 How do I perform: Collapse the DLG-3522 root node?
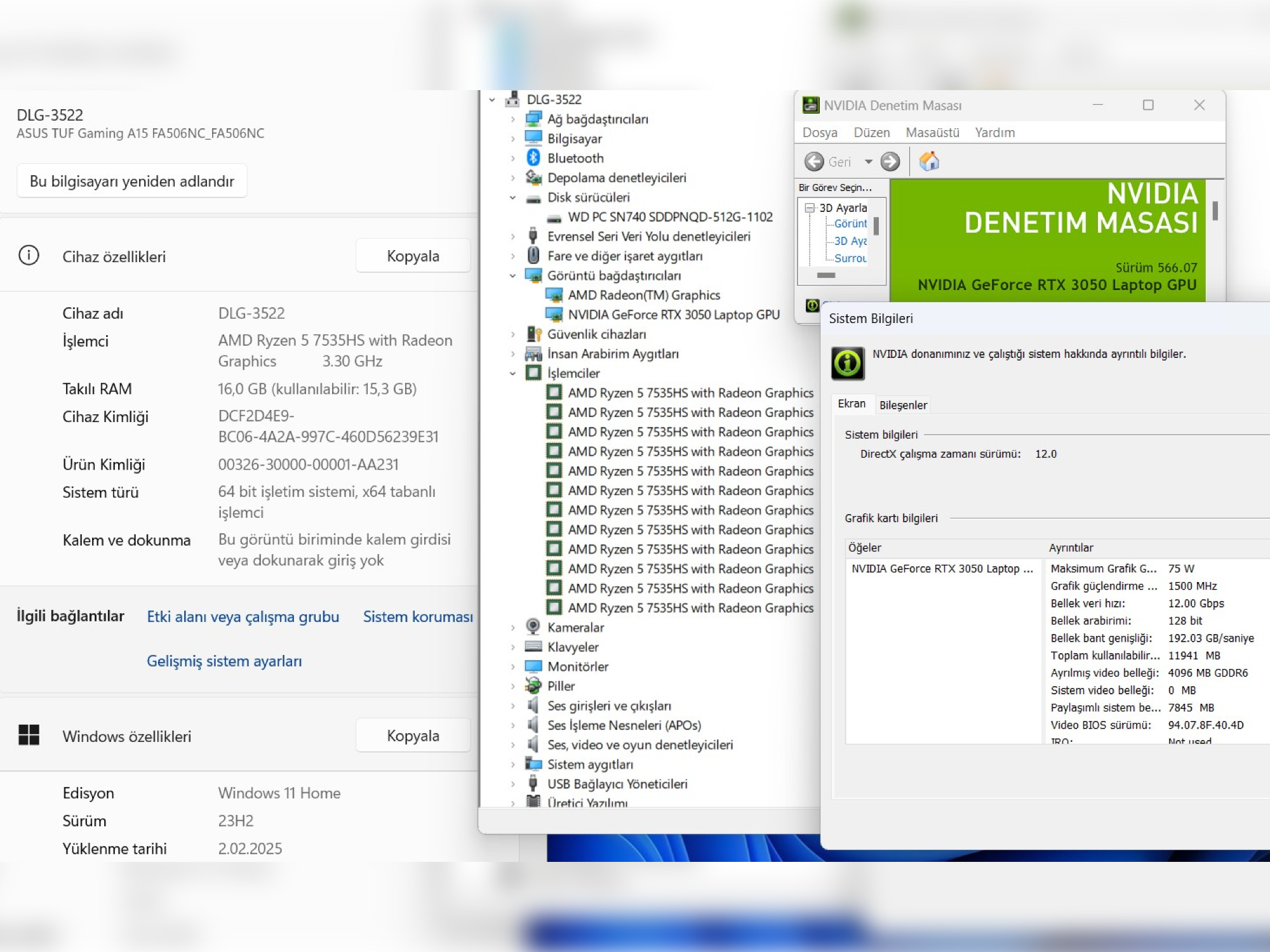pyautogui.click(x=492, y=100)
